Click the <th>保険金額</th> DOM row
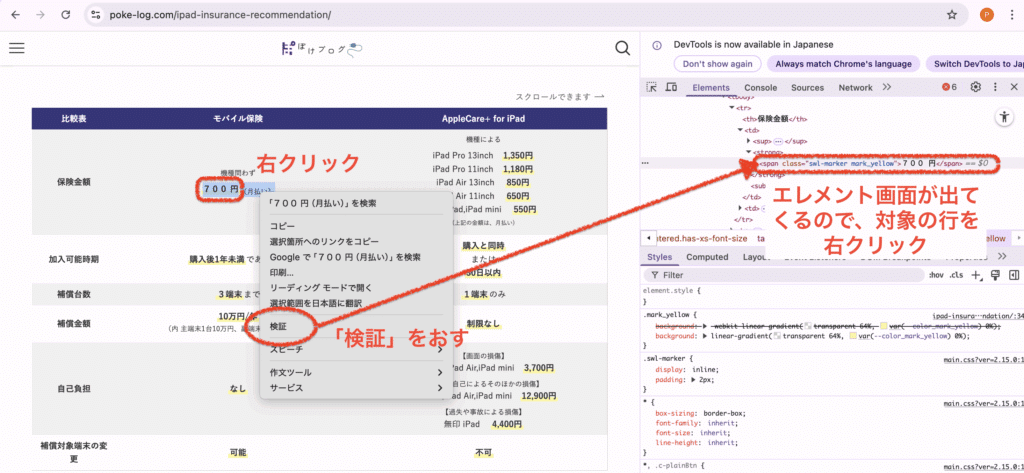1024x473 pixels. pos(775,119)
